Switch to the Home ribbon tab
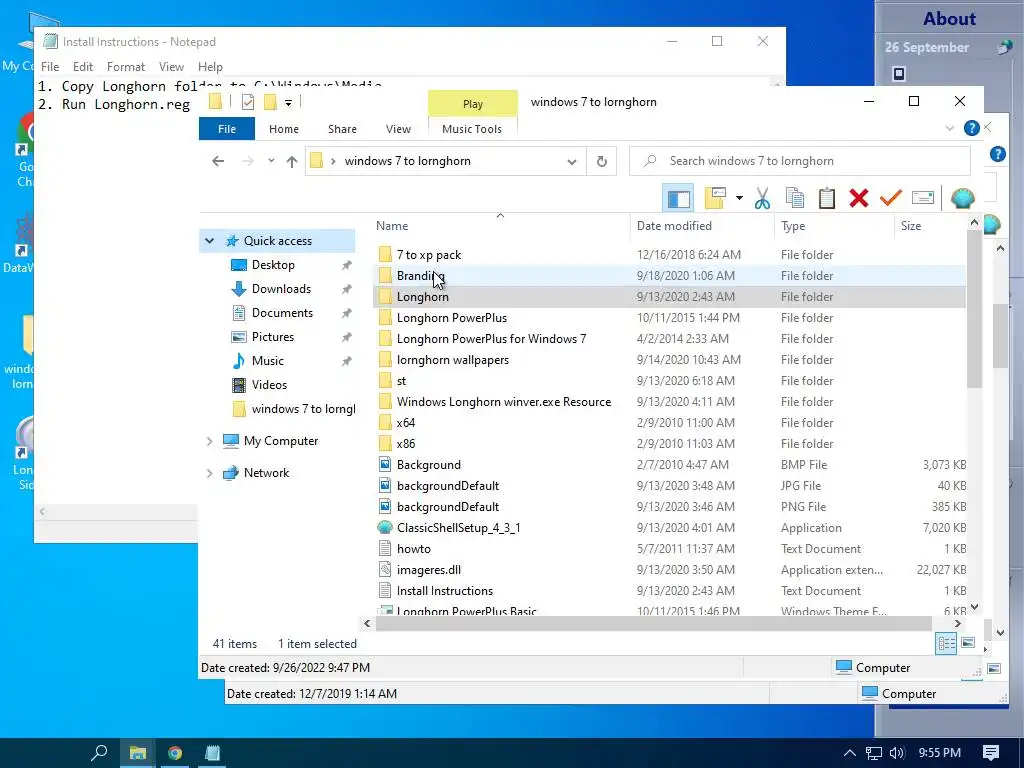 pyautogui.click(x=283, y=129)
